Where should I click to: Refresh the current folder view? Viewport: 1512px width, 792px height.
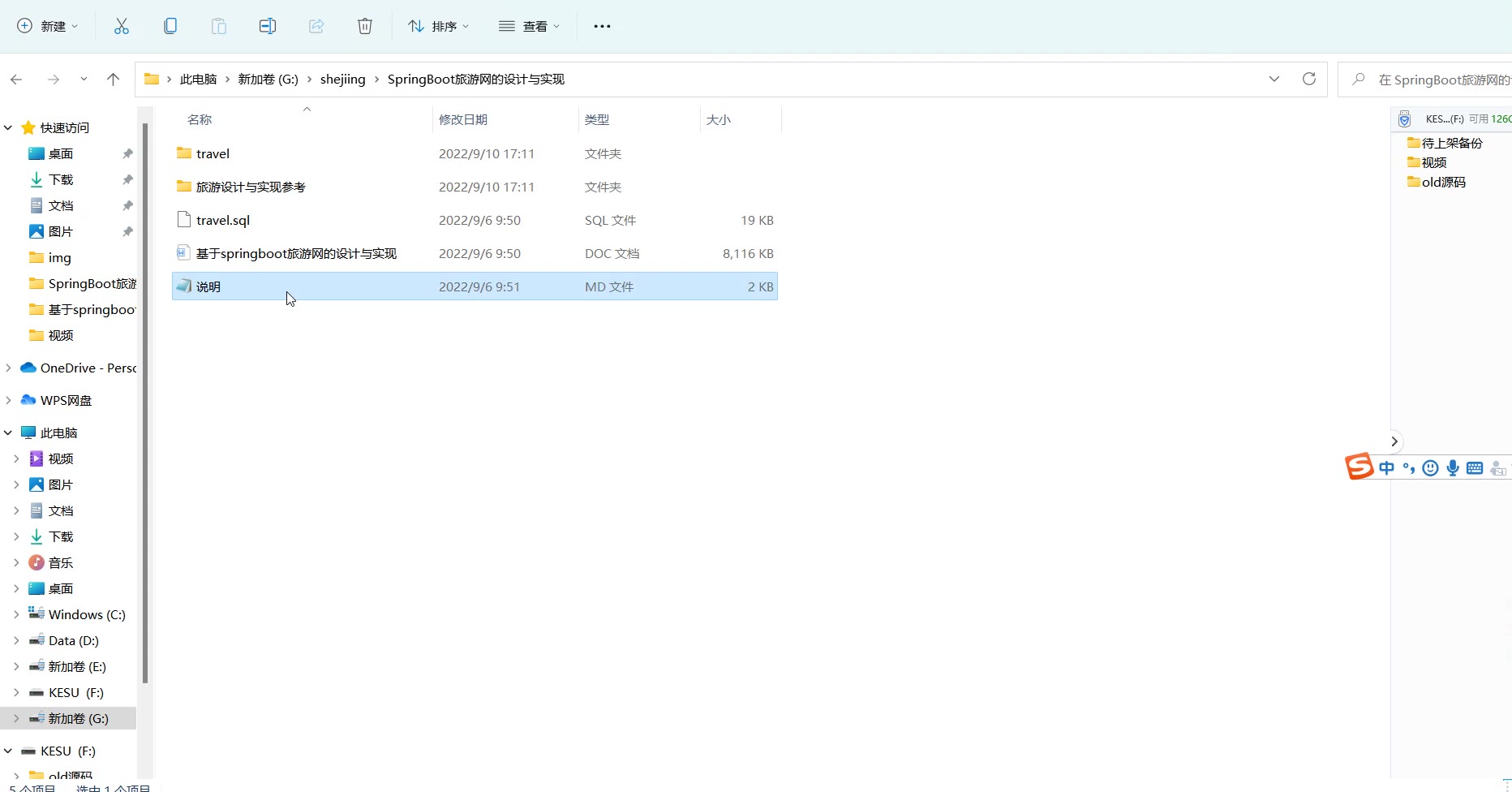pos(1308,79)
